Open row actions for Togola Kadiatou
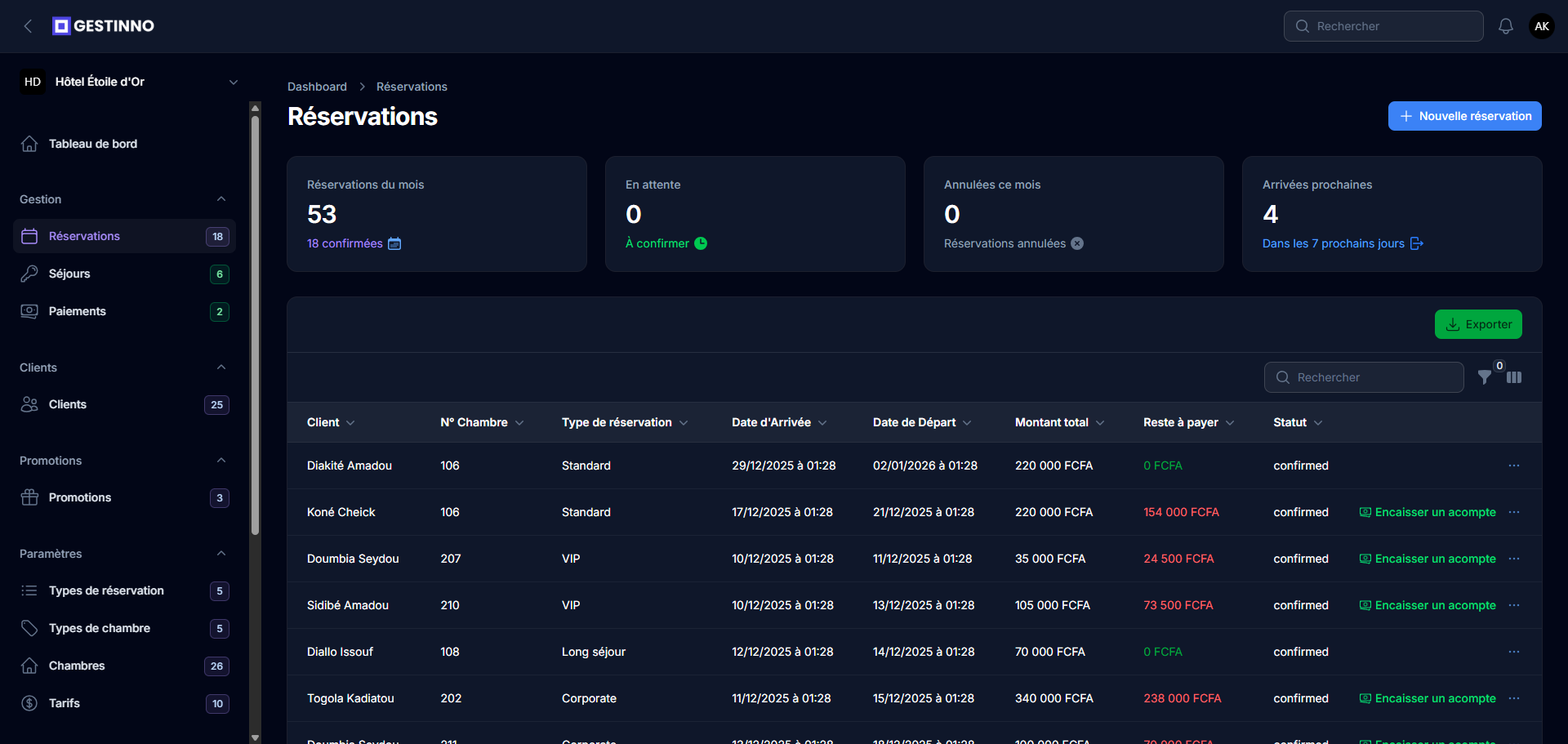Screen dimensions: 1568x744 tap(1514, 698)
